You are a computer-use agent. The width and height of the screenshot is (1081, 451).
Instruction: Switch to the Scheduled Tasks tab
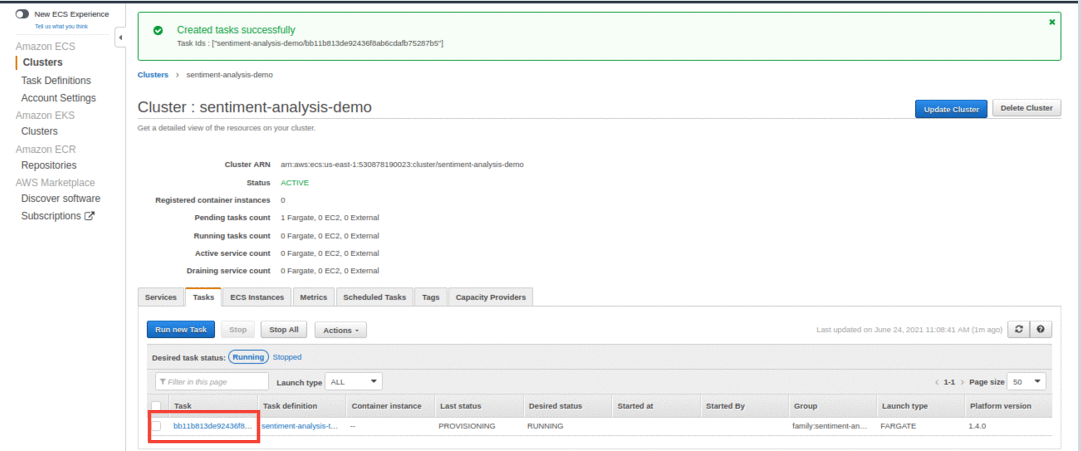pos(374,297)
